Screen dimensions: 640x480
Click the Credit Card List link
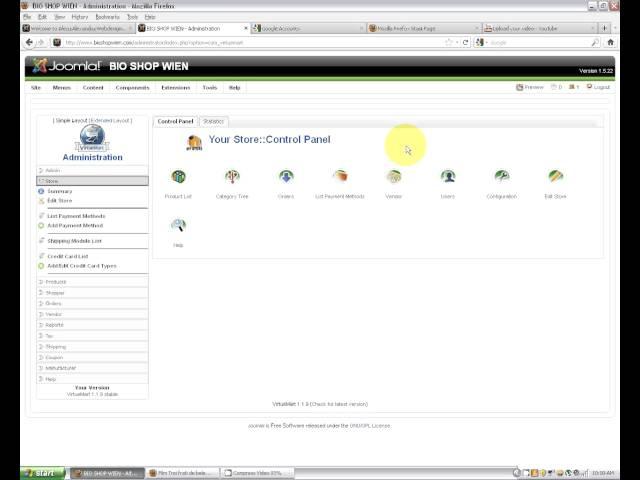(68, 256)
